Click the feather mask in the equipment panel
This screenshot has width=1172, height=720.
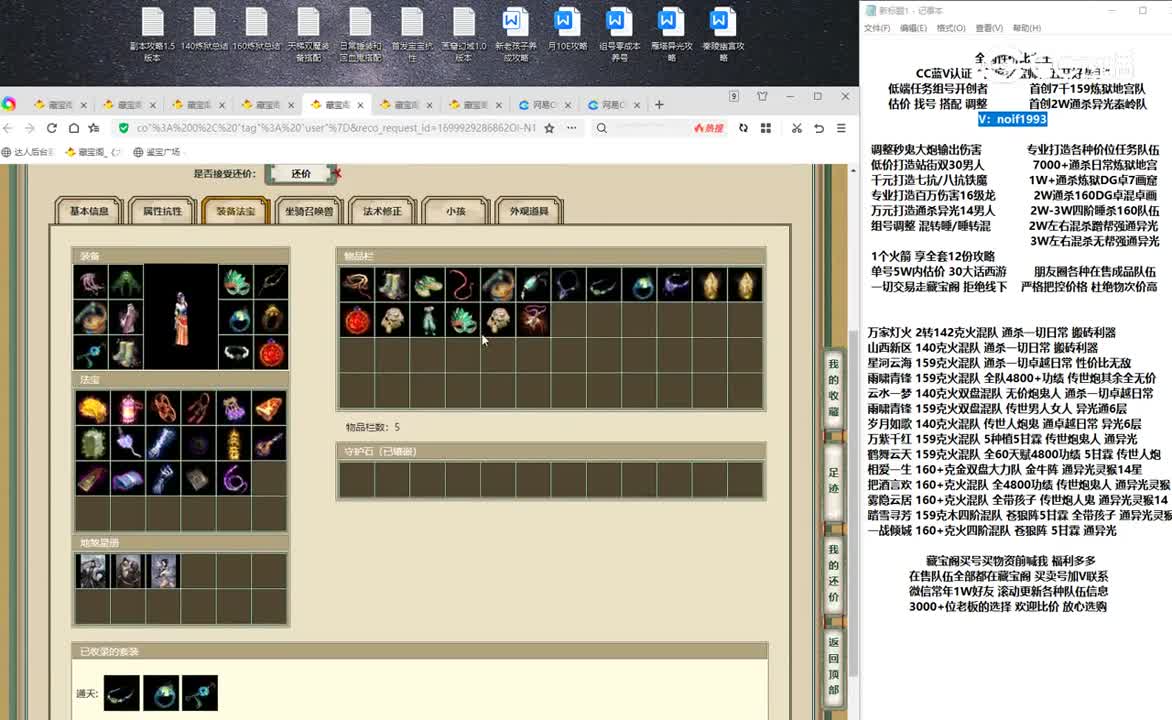coord(236,283)
